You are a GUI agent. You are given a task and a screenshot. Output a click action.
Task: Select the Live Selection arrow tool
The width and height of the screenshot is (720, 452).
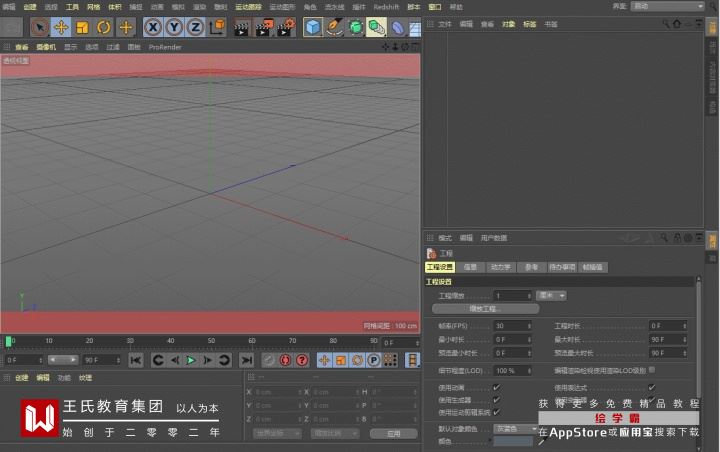[39, 28]
